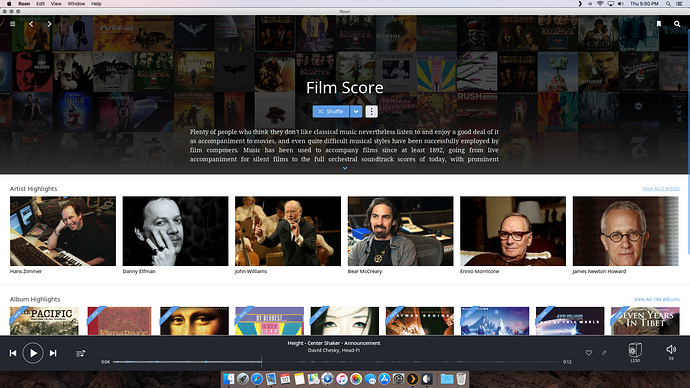
Task: Expand the genre description with the chevron
Action: point(345,168)
